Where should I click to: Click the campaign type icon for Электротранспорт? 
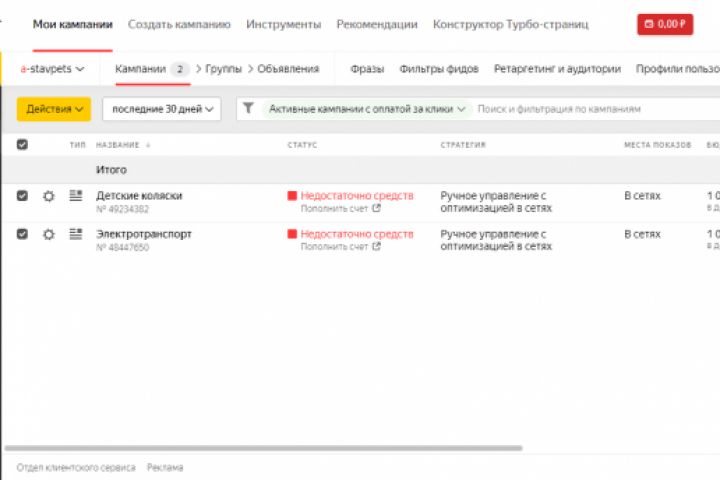click(75, 234)
